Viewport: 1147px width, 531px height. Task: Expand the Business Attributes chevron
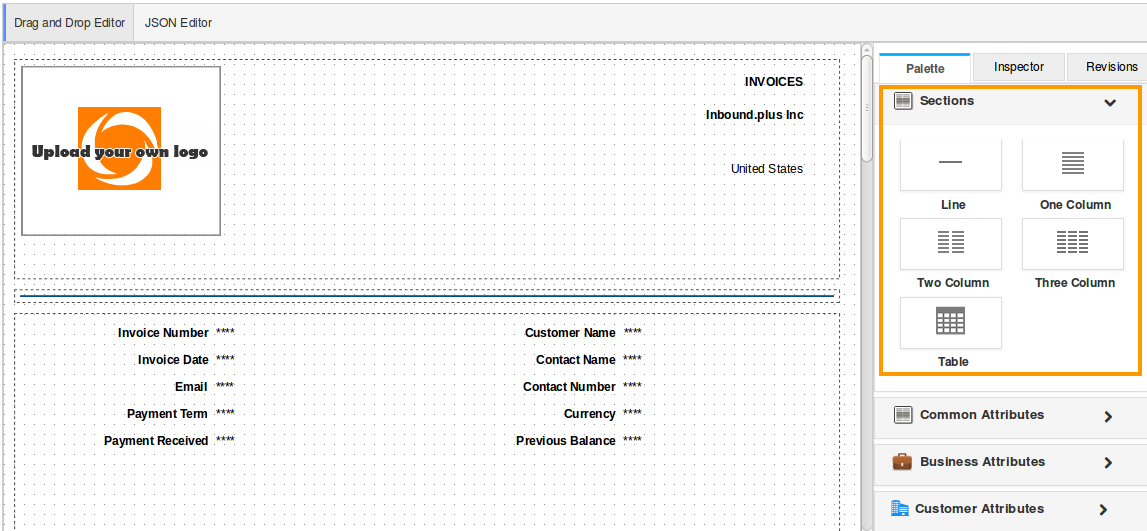tap(1107, 463)
